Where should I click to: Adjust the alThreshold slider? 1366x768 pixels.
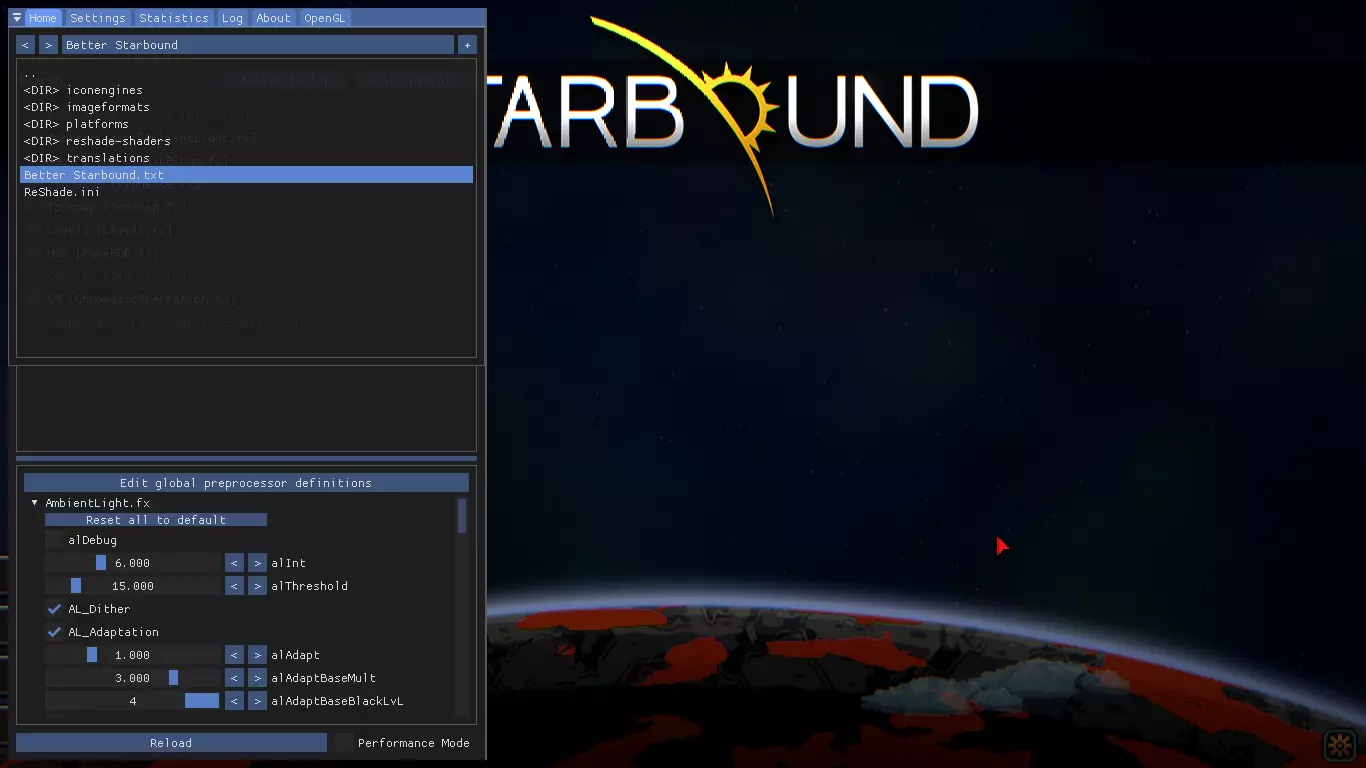(132, 586)
